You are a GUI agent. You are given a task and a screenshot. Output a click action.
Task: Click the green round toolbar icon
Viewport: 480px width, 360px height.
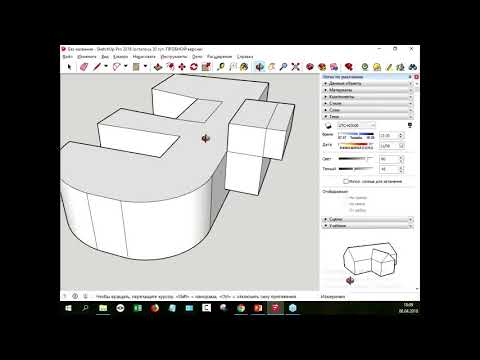coord(365,67)
